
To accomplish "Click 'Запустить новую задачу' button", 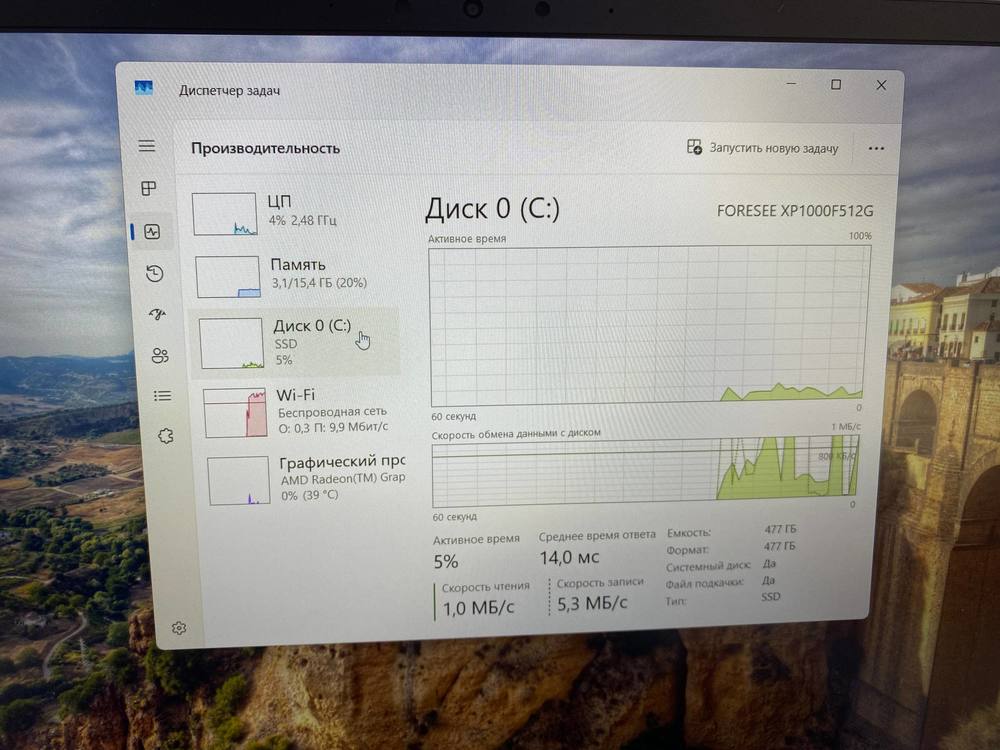I will click(763, 148).
